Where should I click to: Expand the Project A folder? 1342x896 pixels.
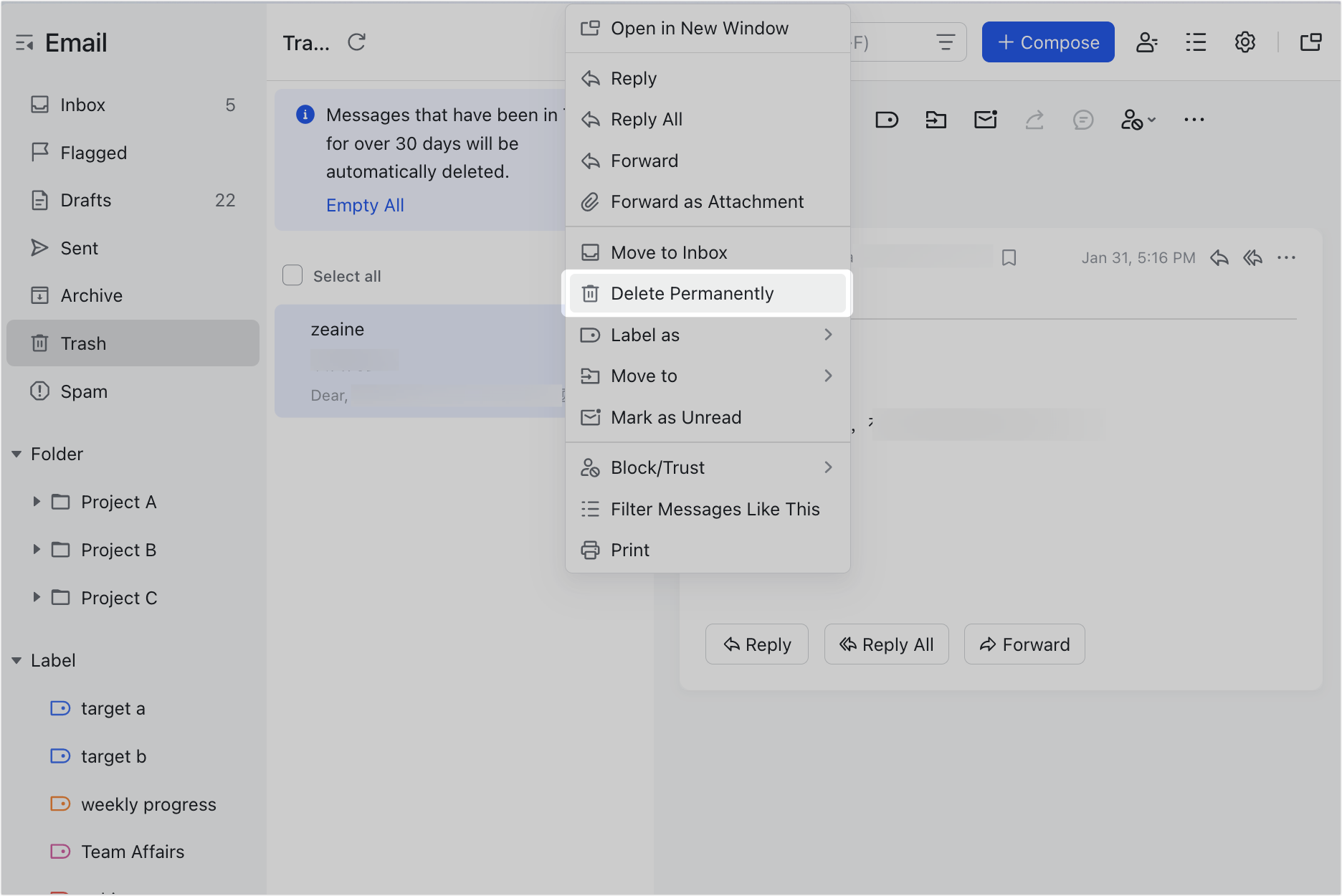(37, 502)
